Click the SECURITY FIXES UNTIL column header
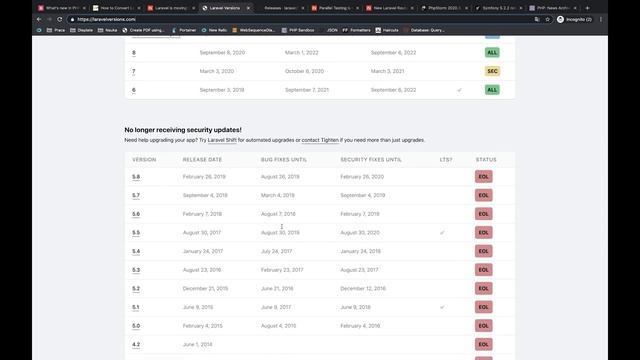 (x=371, y=160)
